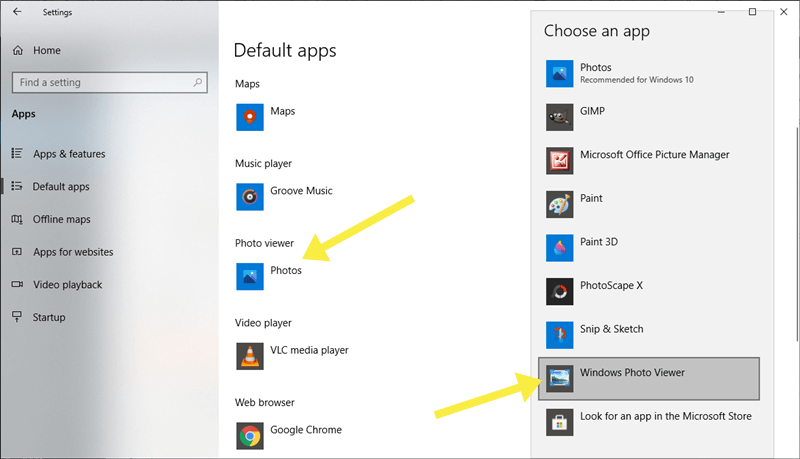Click the back arrow in Settings title bar
Image resolution: width=800 pixels, height=459 pixels.
point(17,11)
